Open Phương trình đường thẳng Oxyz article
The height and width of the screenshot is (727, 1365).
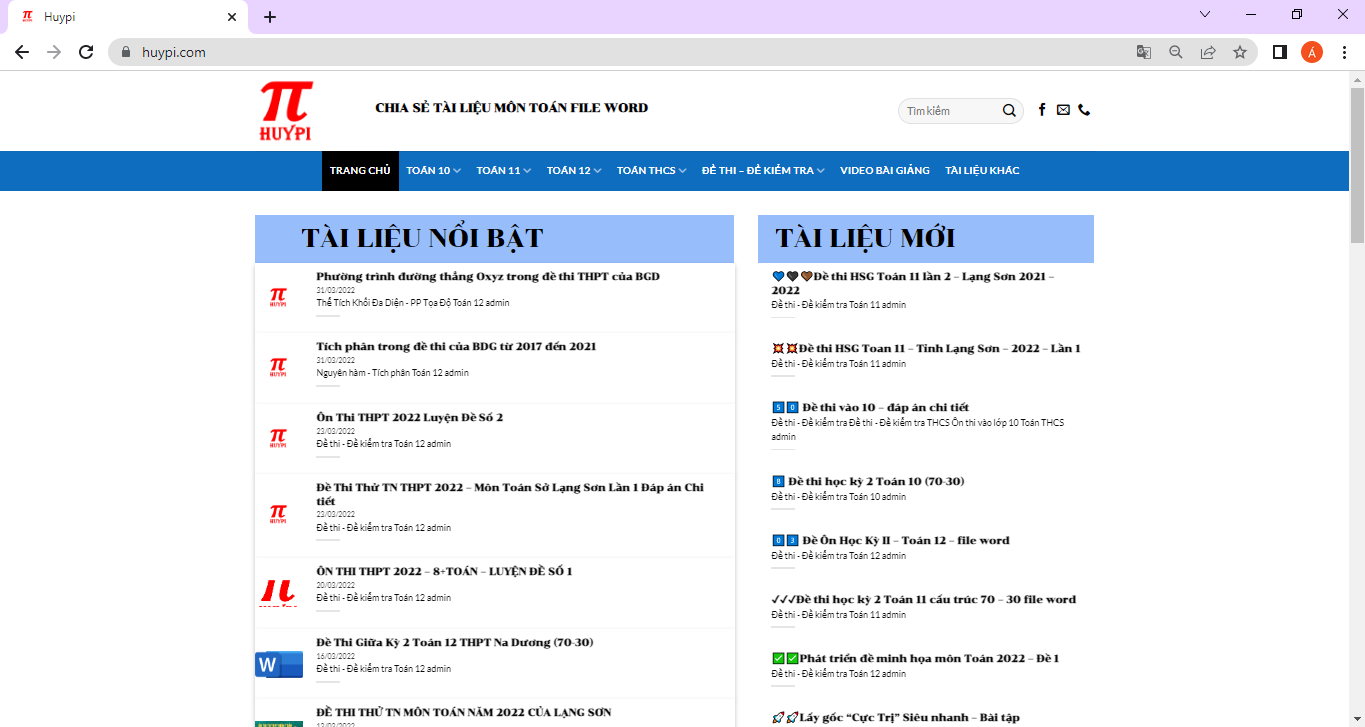tap(488, 277)
